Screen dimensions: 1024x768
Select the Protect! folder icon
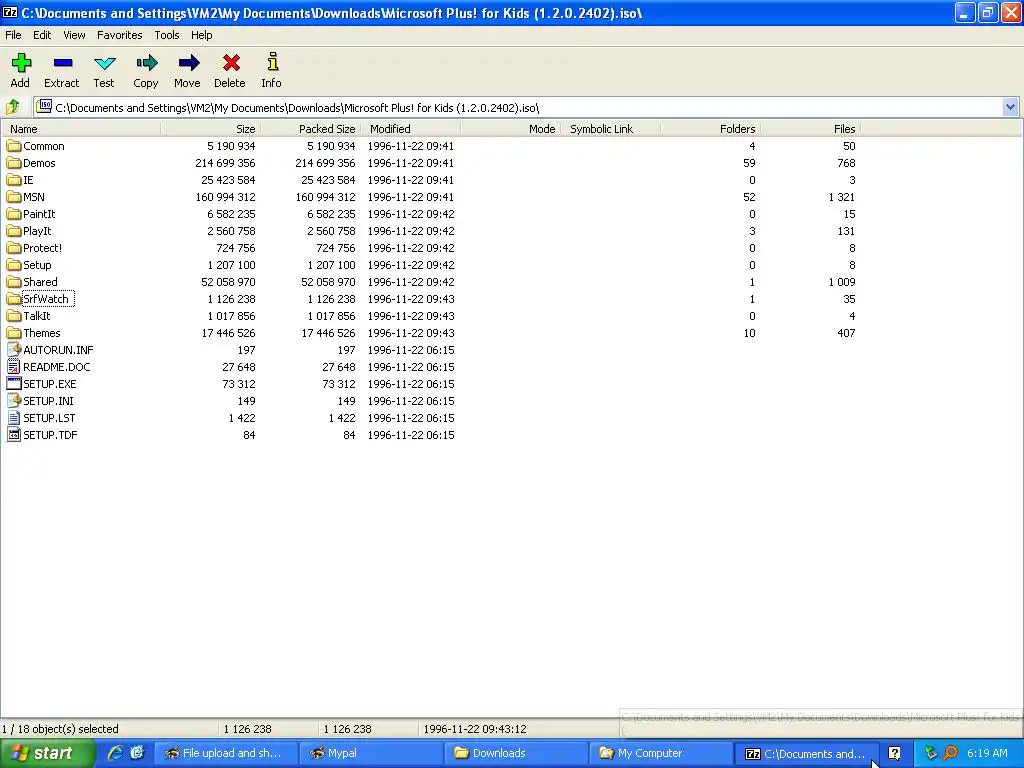[14, 248]
